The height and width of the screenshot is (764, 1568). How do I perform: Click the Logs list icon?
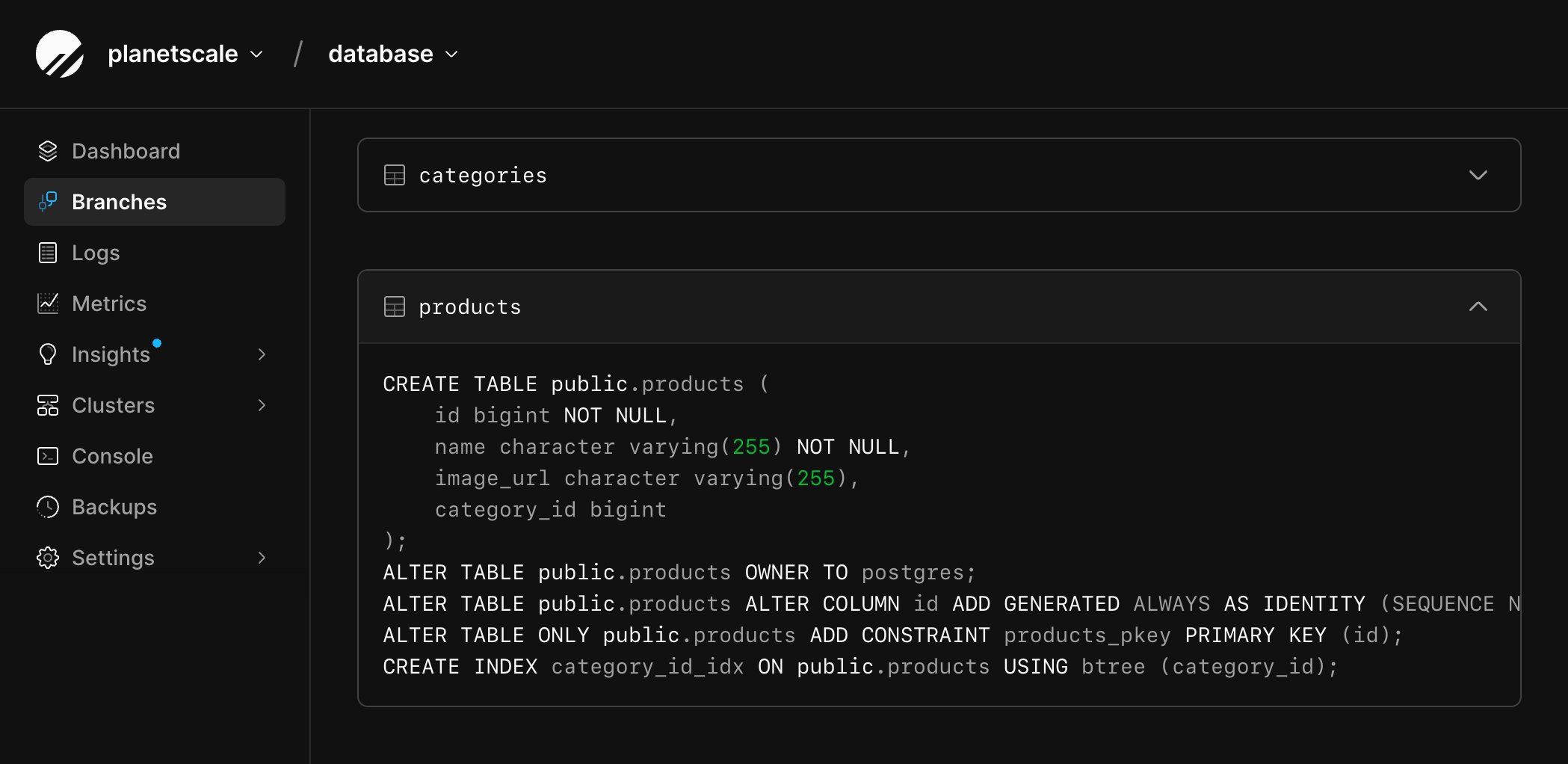pos(48,253)
